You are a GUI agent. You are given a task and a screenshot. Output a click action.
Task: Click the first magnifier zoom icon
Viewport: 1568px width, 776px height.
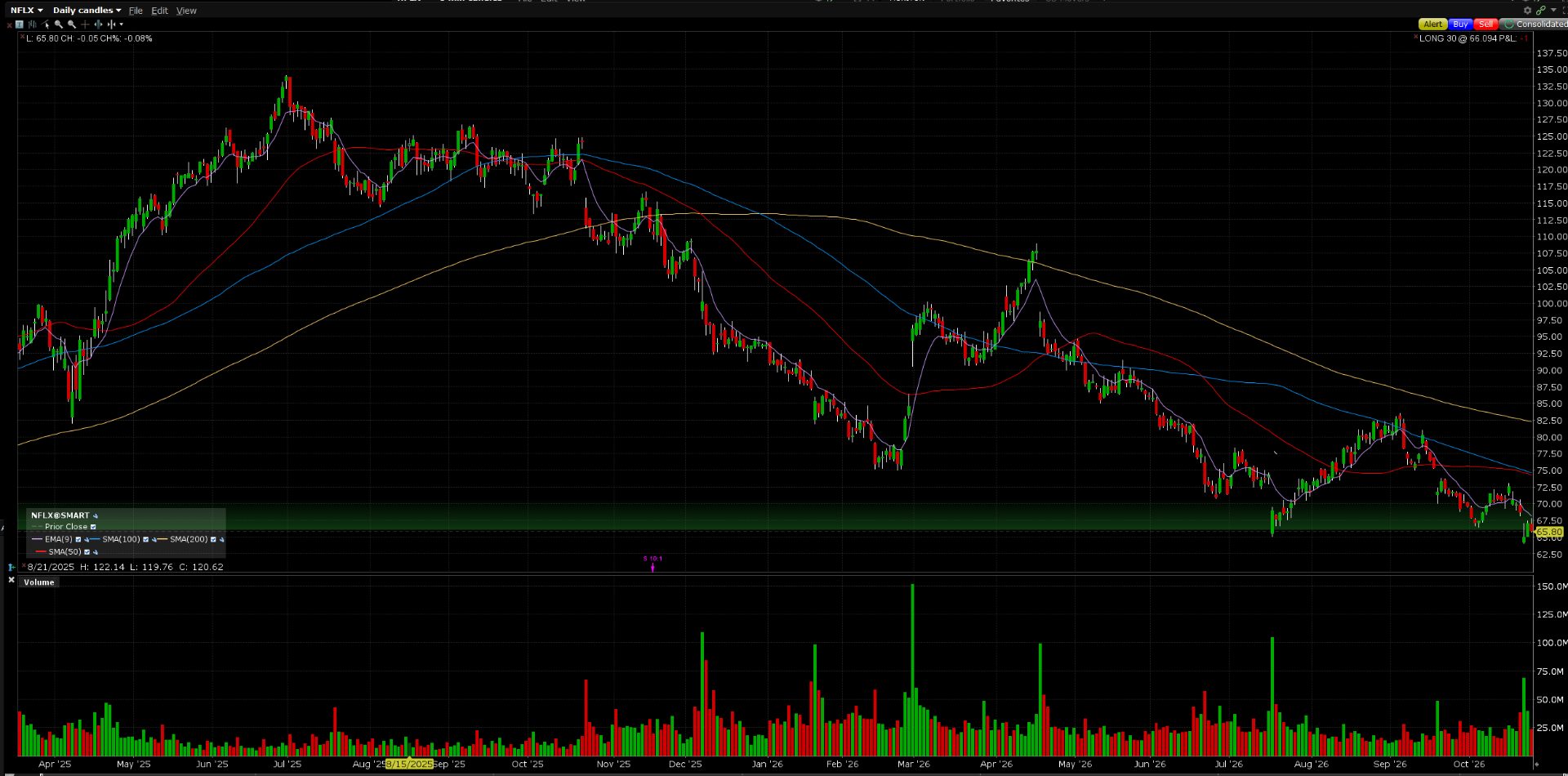tap(59, 25)
